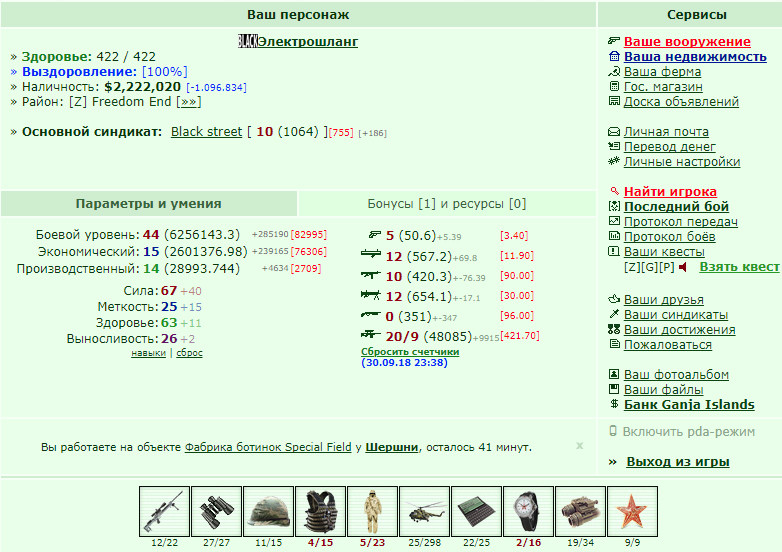Click the gun icon beside Ваше вооружение

click(x=614, y=41)
